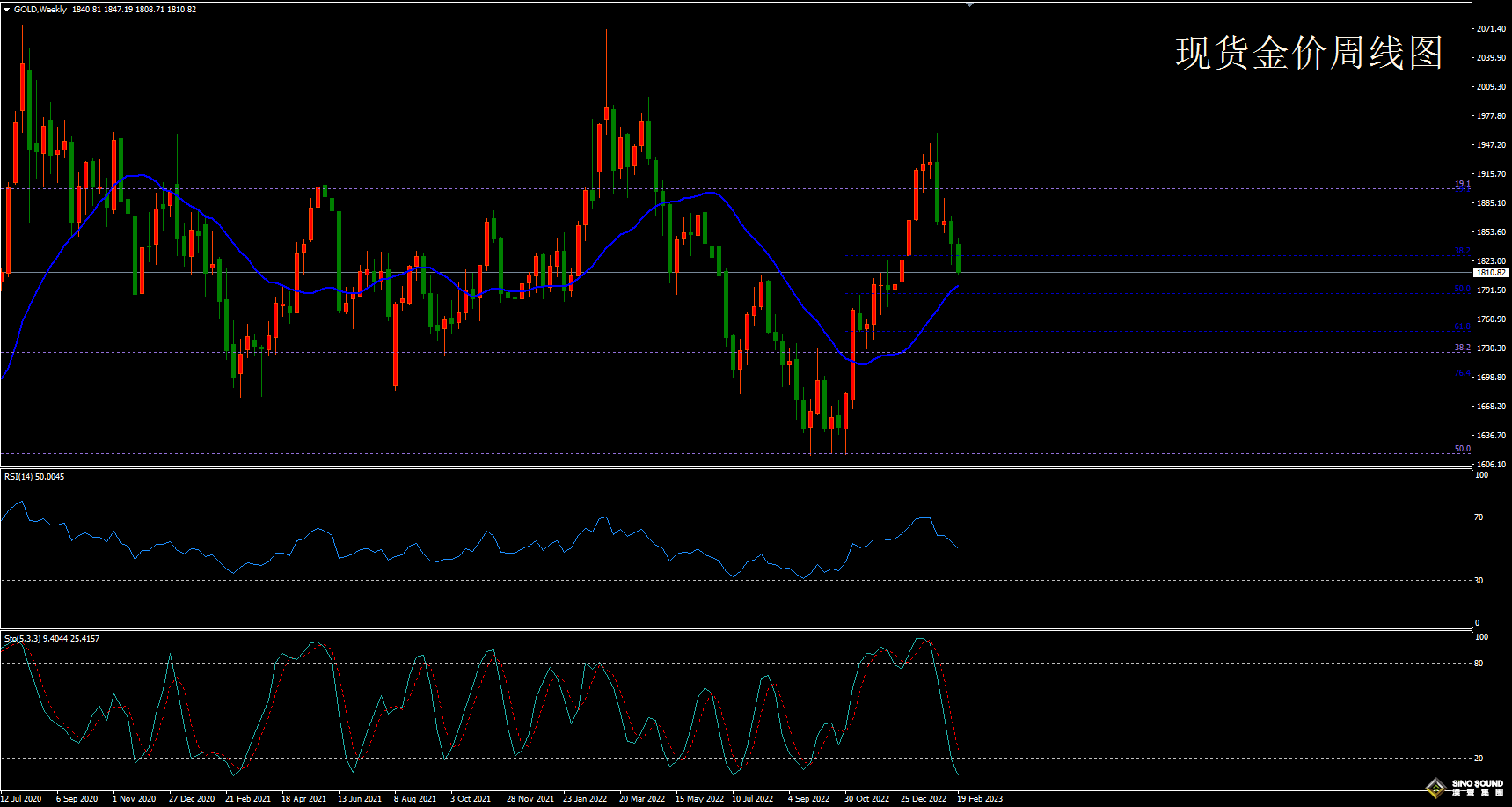Click the current price tag 1810.82
The image size is (1512, 807).
click(x=1491, y=273)
